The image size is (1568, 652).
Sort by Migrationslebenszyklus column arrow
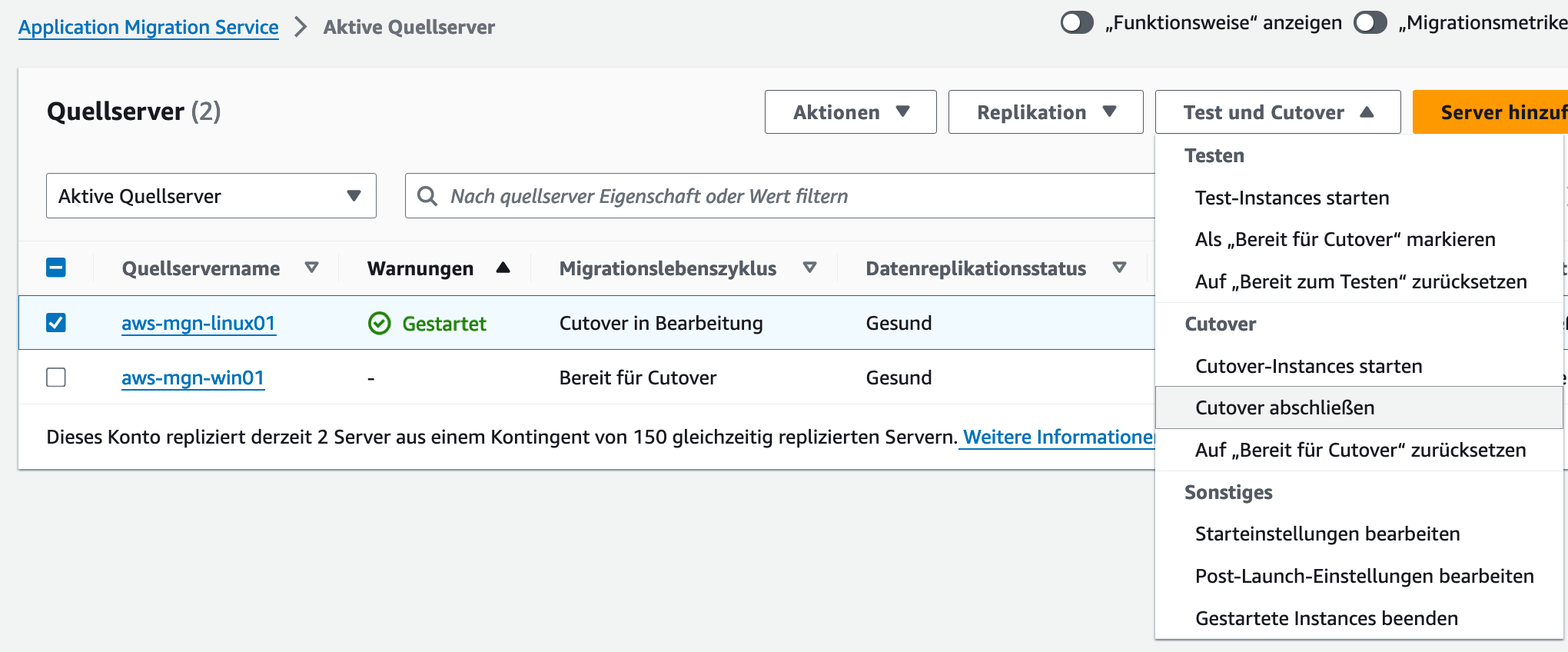(x=809, y=268)
